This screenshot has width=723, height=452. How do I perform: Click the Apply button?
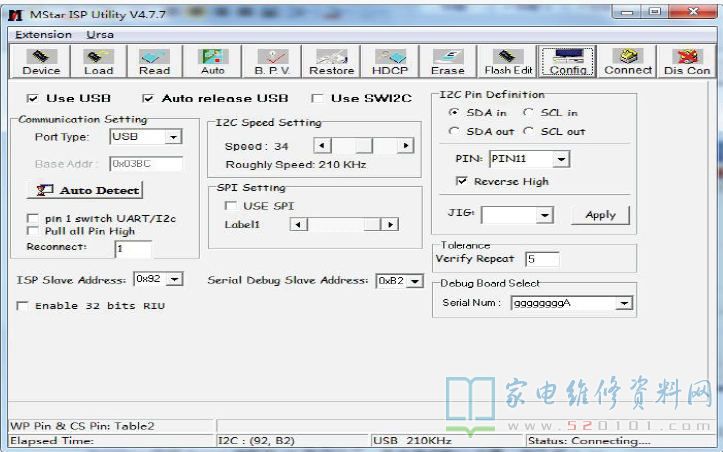[600, 215]
